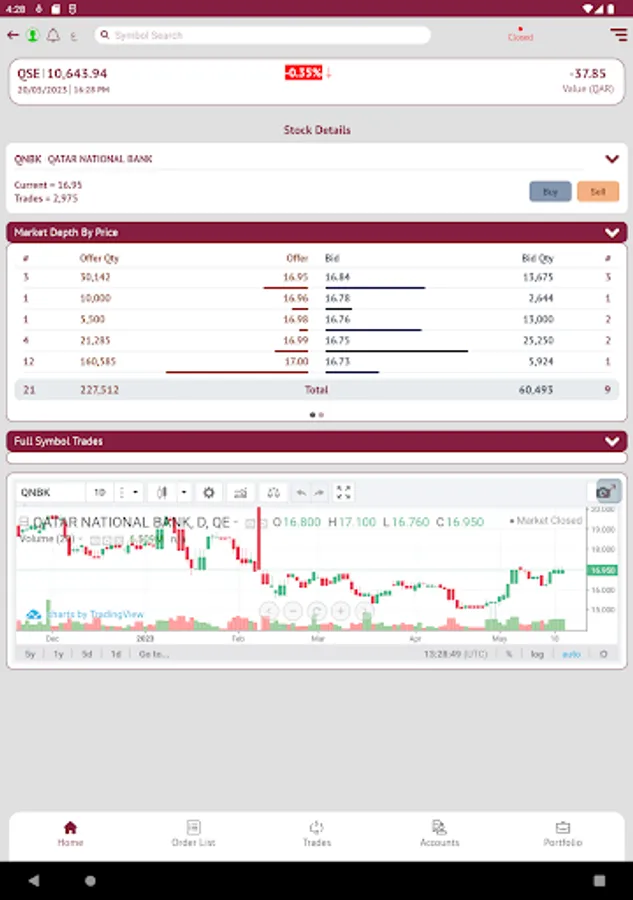
Task: Select bid price 16.84
Action: [337, 277]
